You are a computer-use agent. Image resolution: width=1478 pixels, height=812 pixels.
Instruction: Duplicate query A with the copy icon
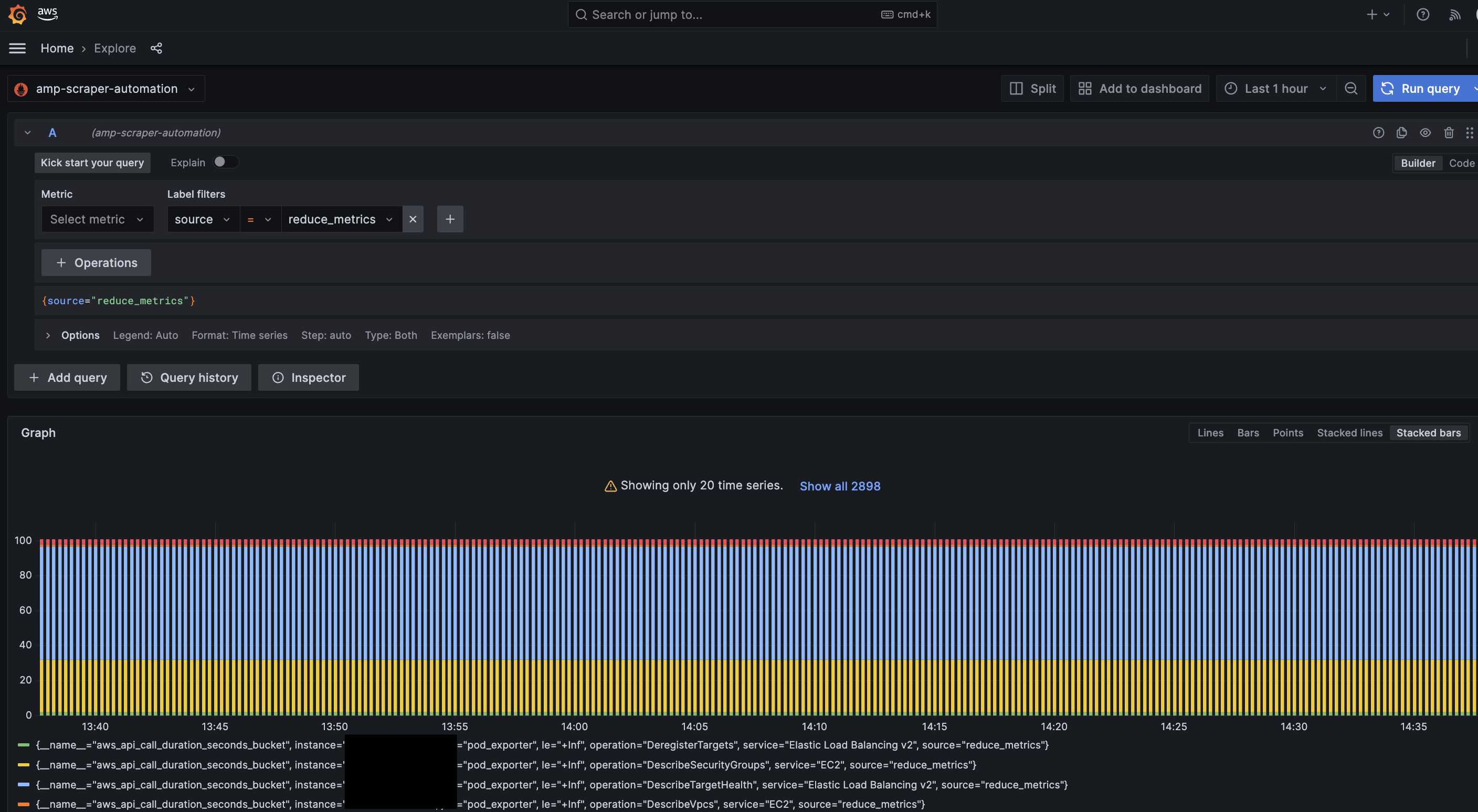[1402, 133]
